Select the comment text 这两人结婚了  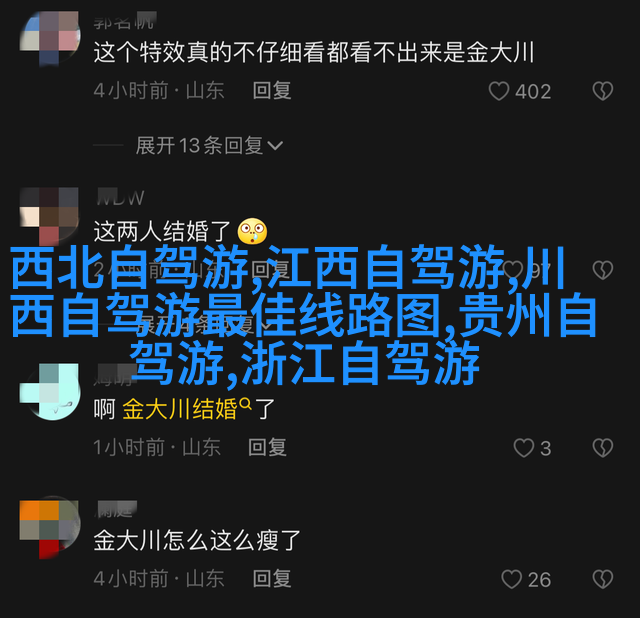pyautogui.click(x=163, y=231)
